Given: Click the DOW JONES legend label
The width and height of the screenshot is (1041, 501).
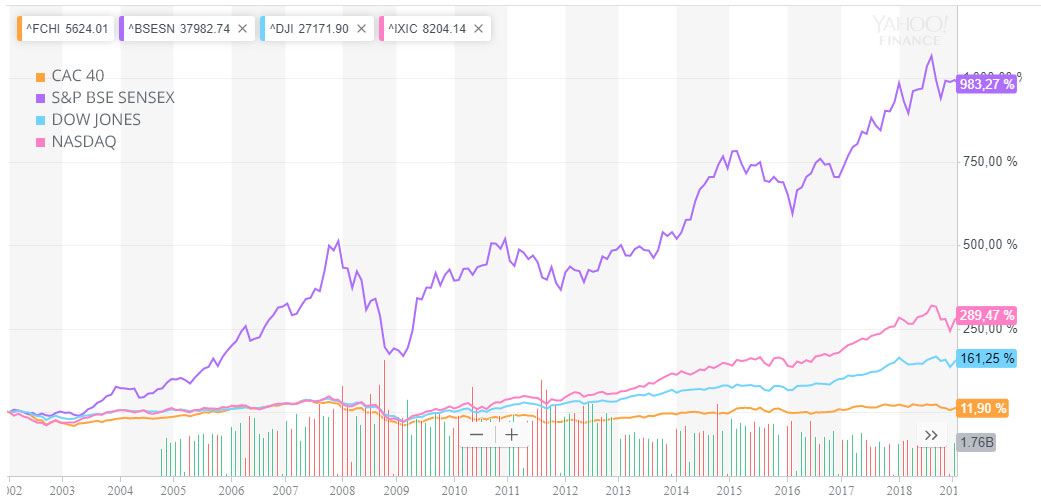Looking at the screenshot, I should tap(96, 120).
